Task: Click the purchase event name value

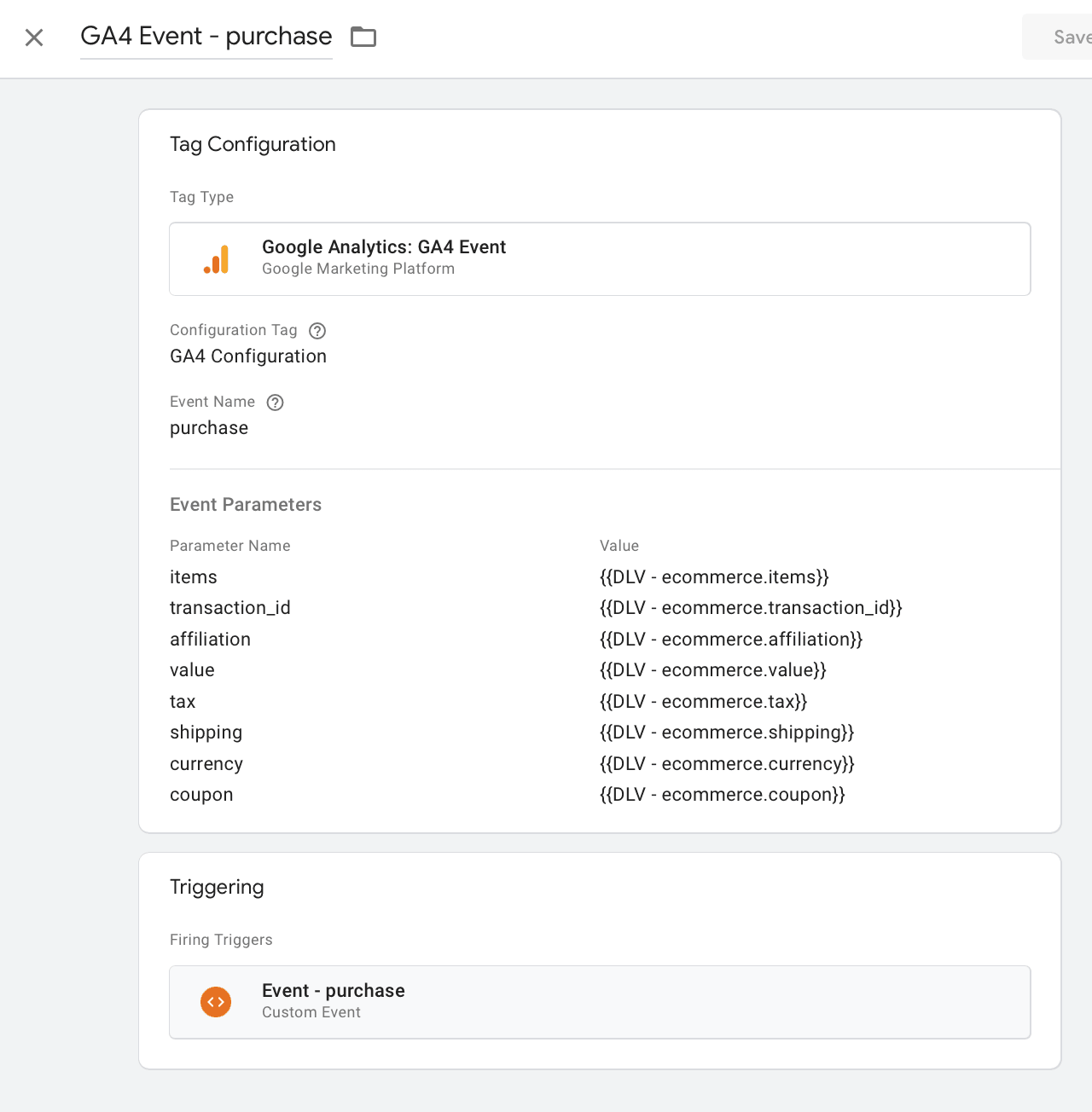Action: [x=209, y=428]
